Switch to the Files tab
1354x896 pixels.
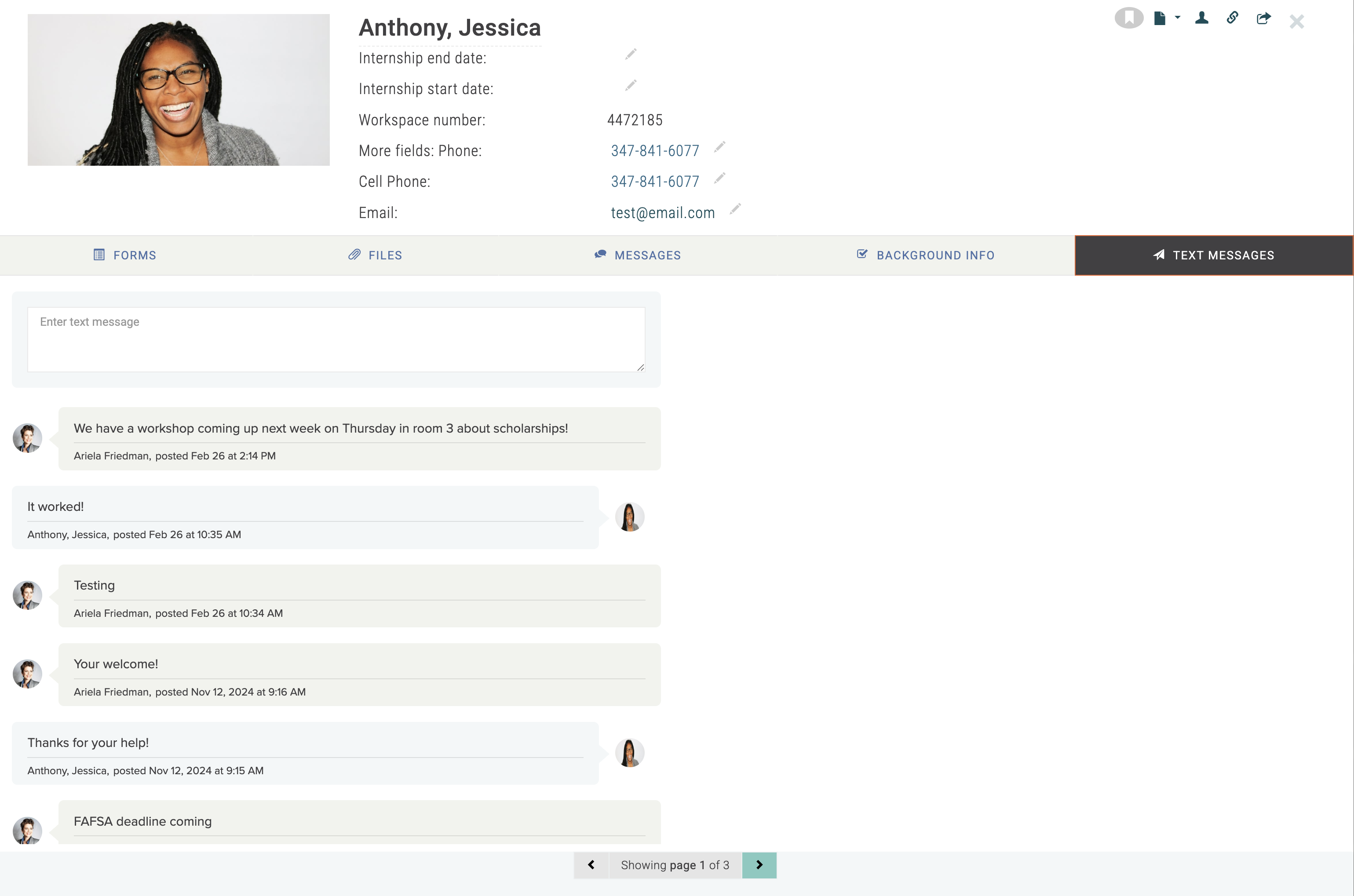(x=375, y=255)
